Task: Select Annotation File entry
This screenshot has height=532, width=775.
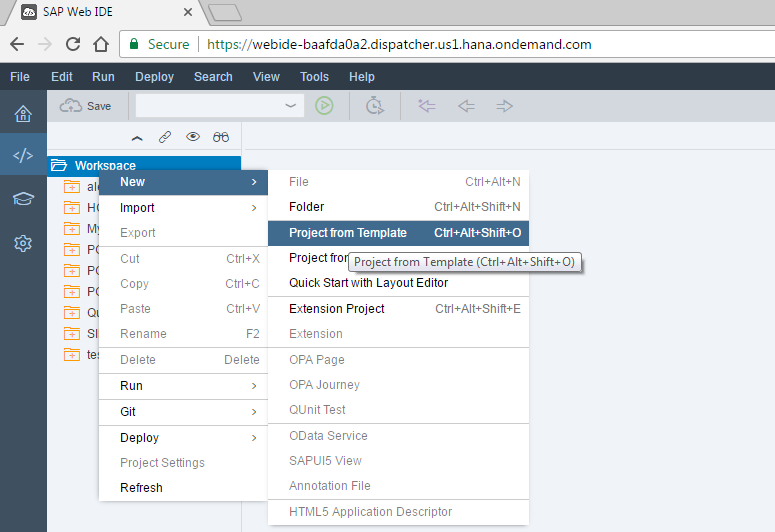Action: coord(398,486)
